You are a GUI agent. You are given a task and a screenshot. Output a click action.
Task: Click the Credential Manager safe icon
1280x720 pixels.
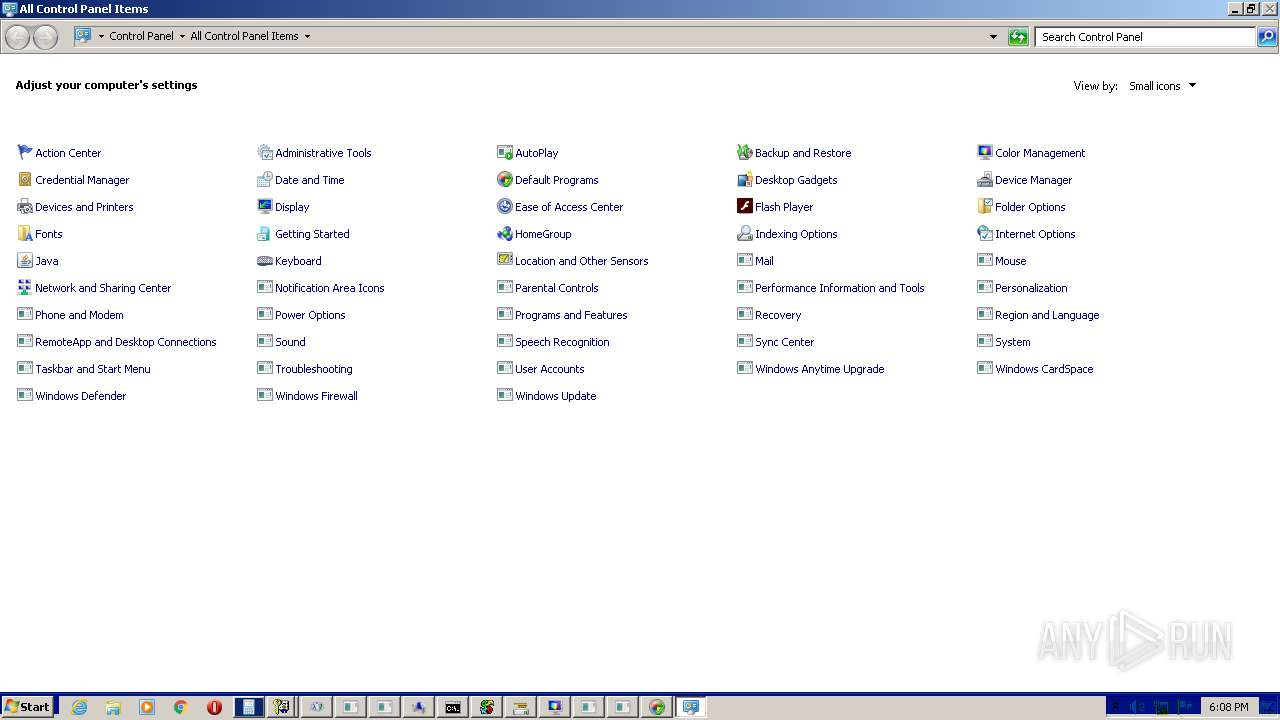click(25, 180)
